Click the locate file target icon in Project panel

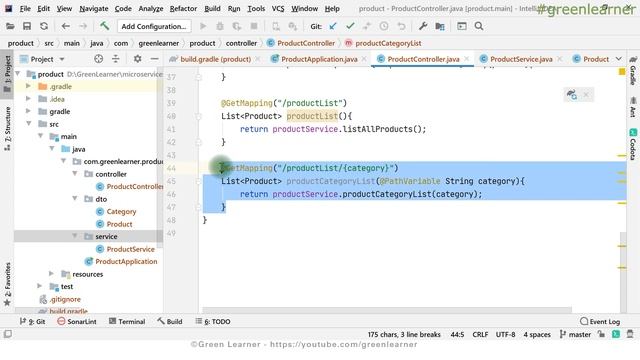[x=98, y=59]
